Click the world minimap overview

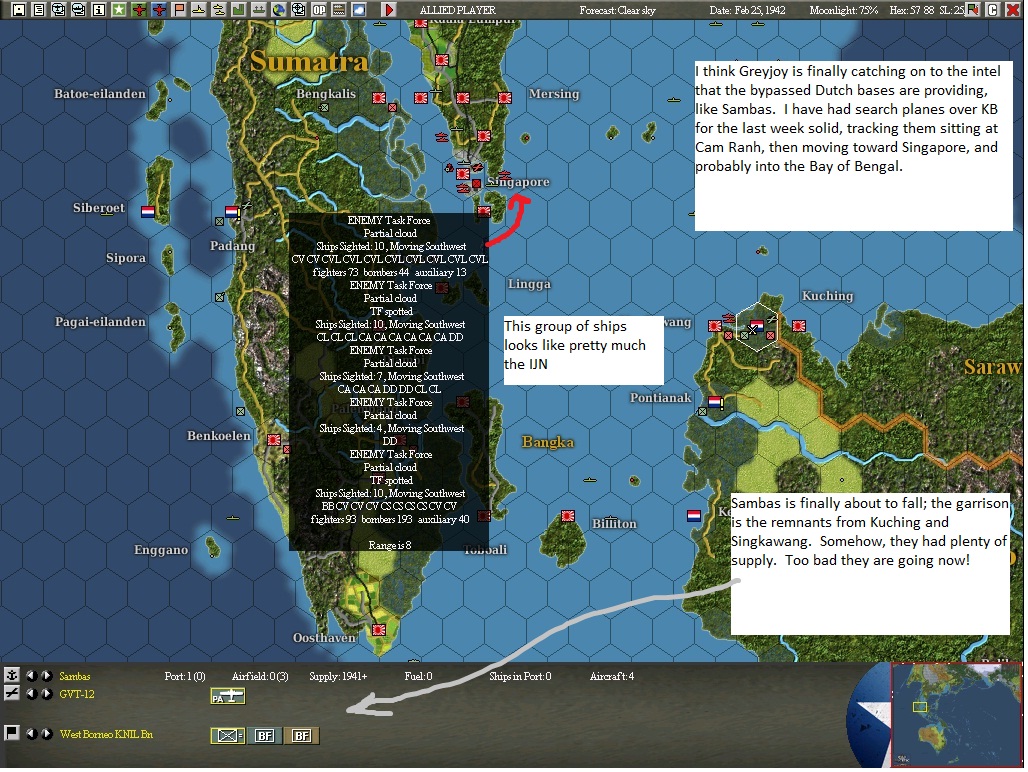(x=956, y=714)
